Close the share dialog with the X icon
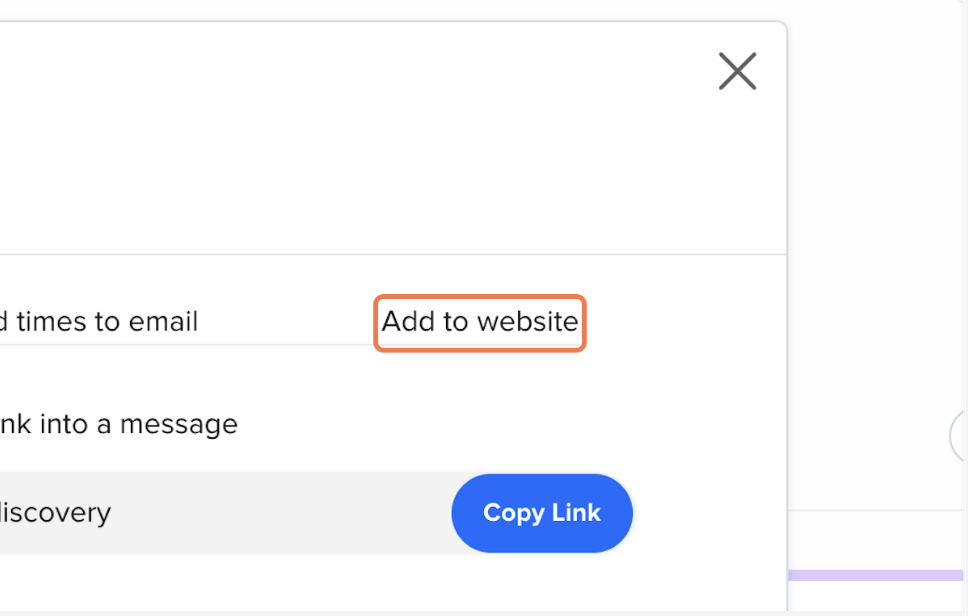This screenshot has width=968, height=616. (737, 72)
